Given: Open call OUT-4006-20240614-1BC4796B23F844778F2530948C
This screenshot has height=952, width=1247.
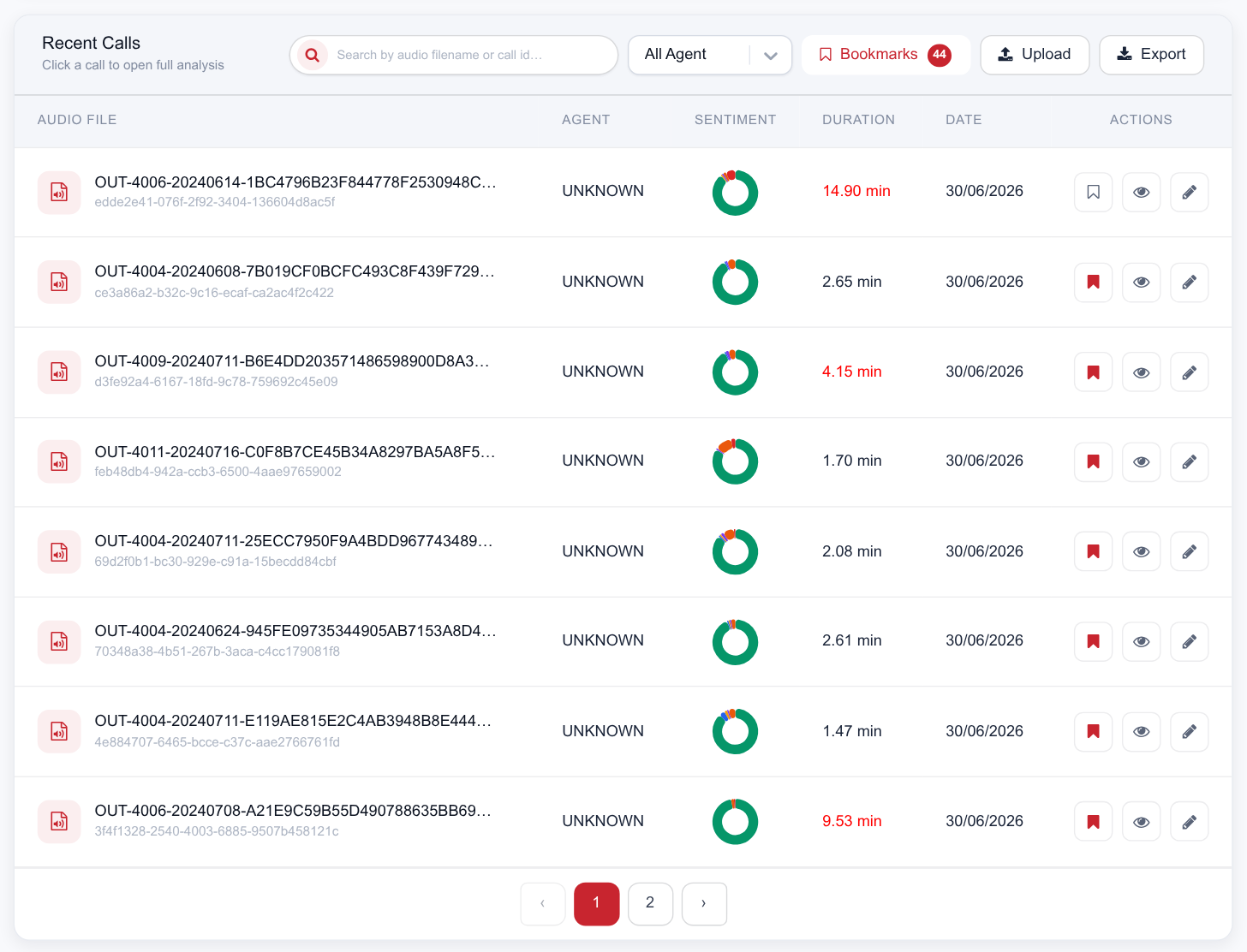Looking at the screenshot, I should click(x=295, y=182).
